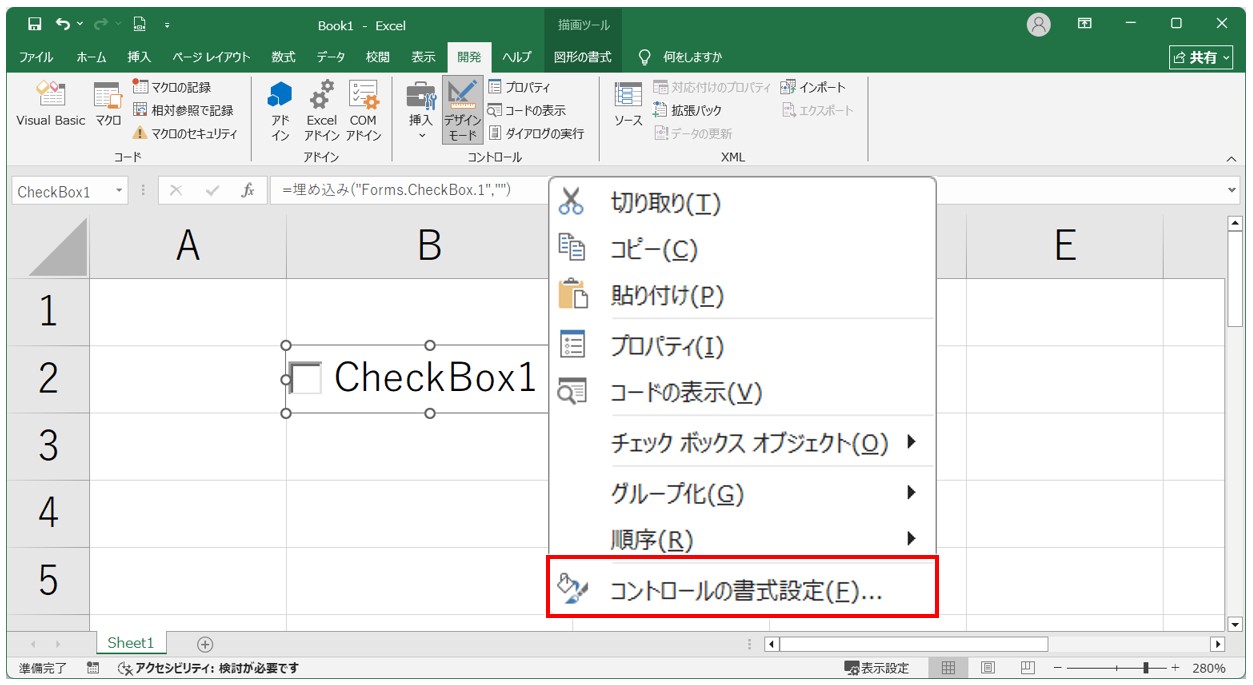
Task: Select column A header
Action: pyautogui.click(x=188, y=246)
